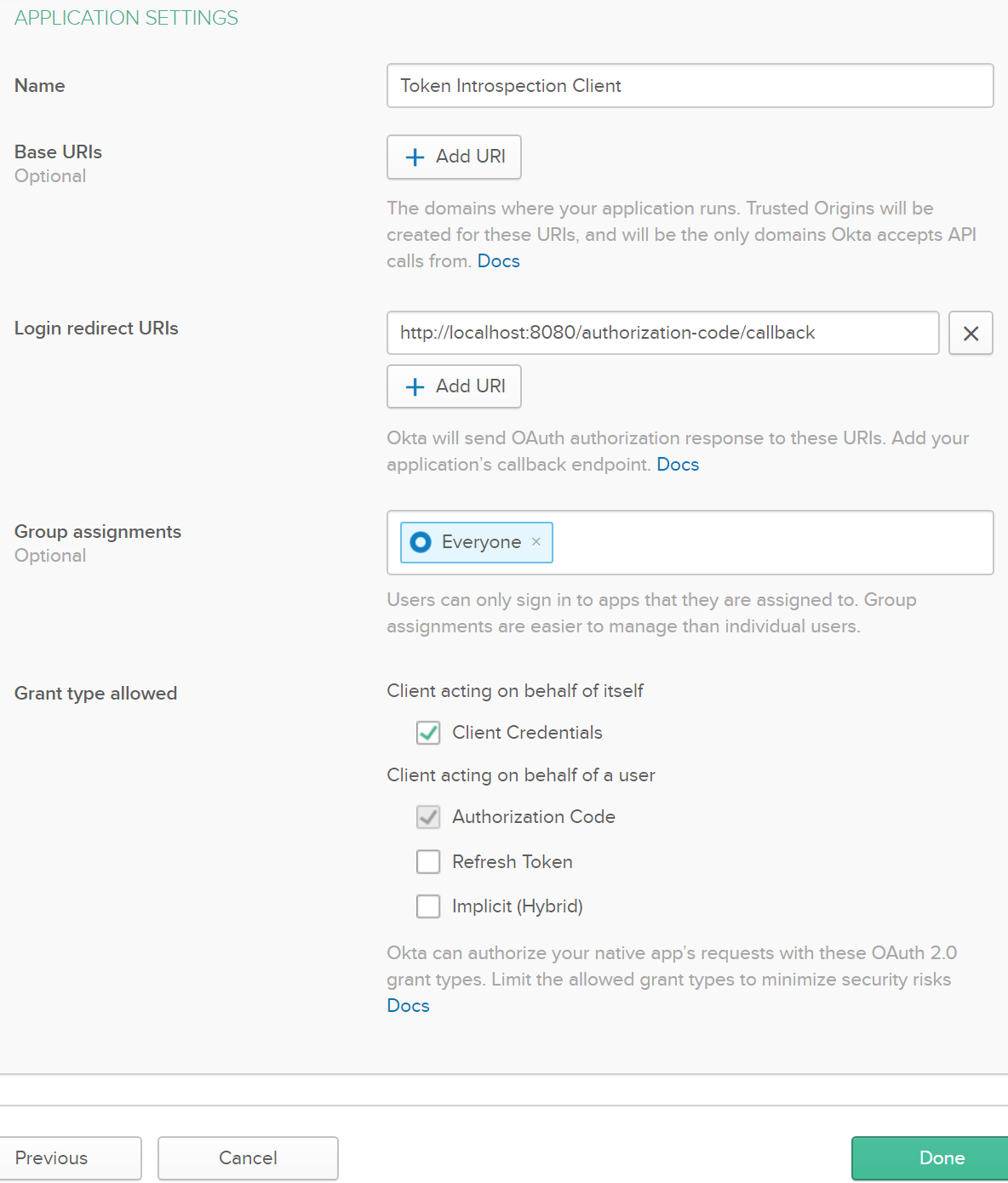Click the green Done button
The image size is (1008, 1183).
[941, 1158]
